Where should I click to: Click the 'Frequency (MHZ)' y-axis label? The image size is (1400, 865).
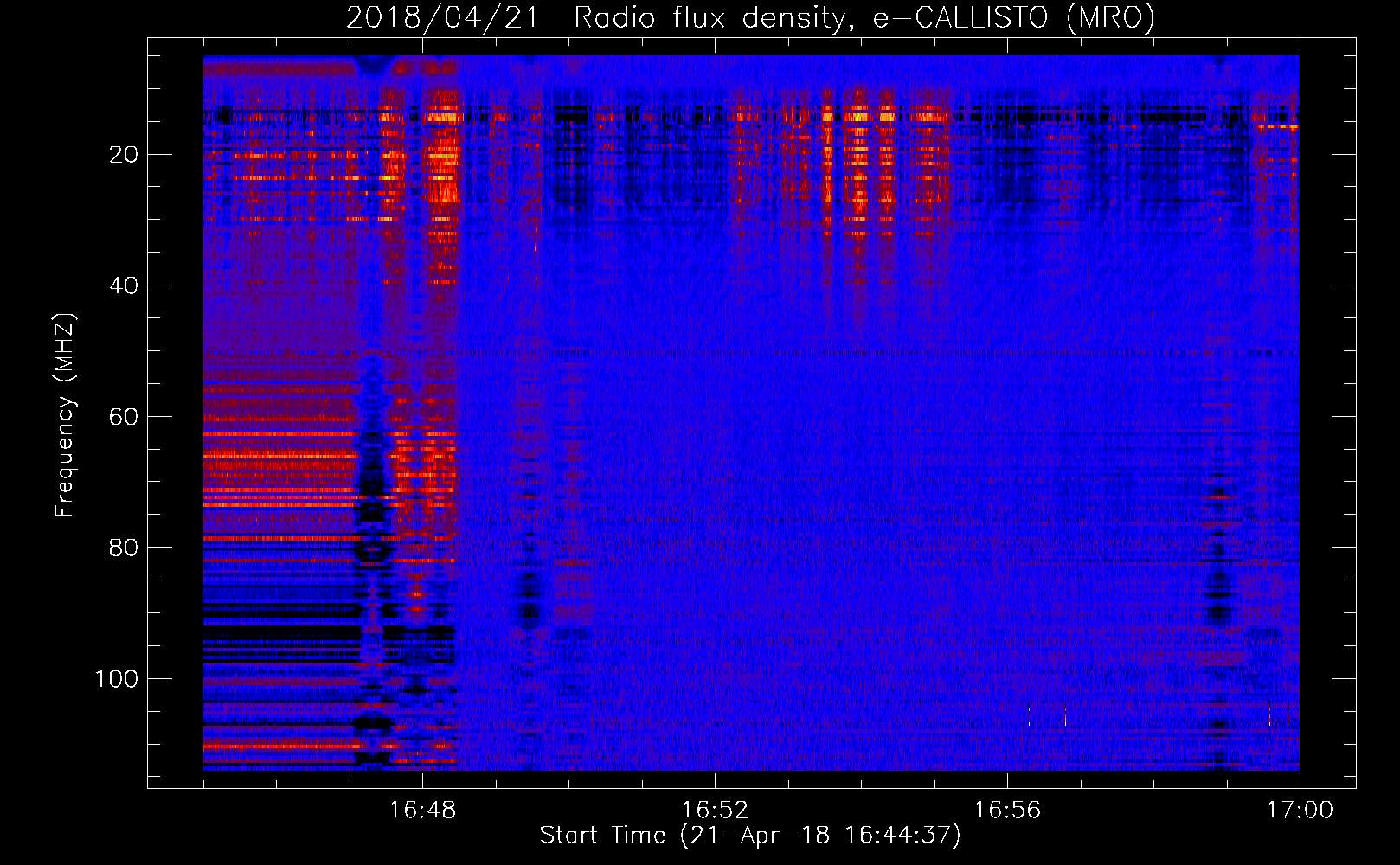coord(65,414)
